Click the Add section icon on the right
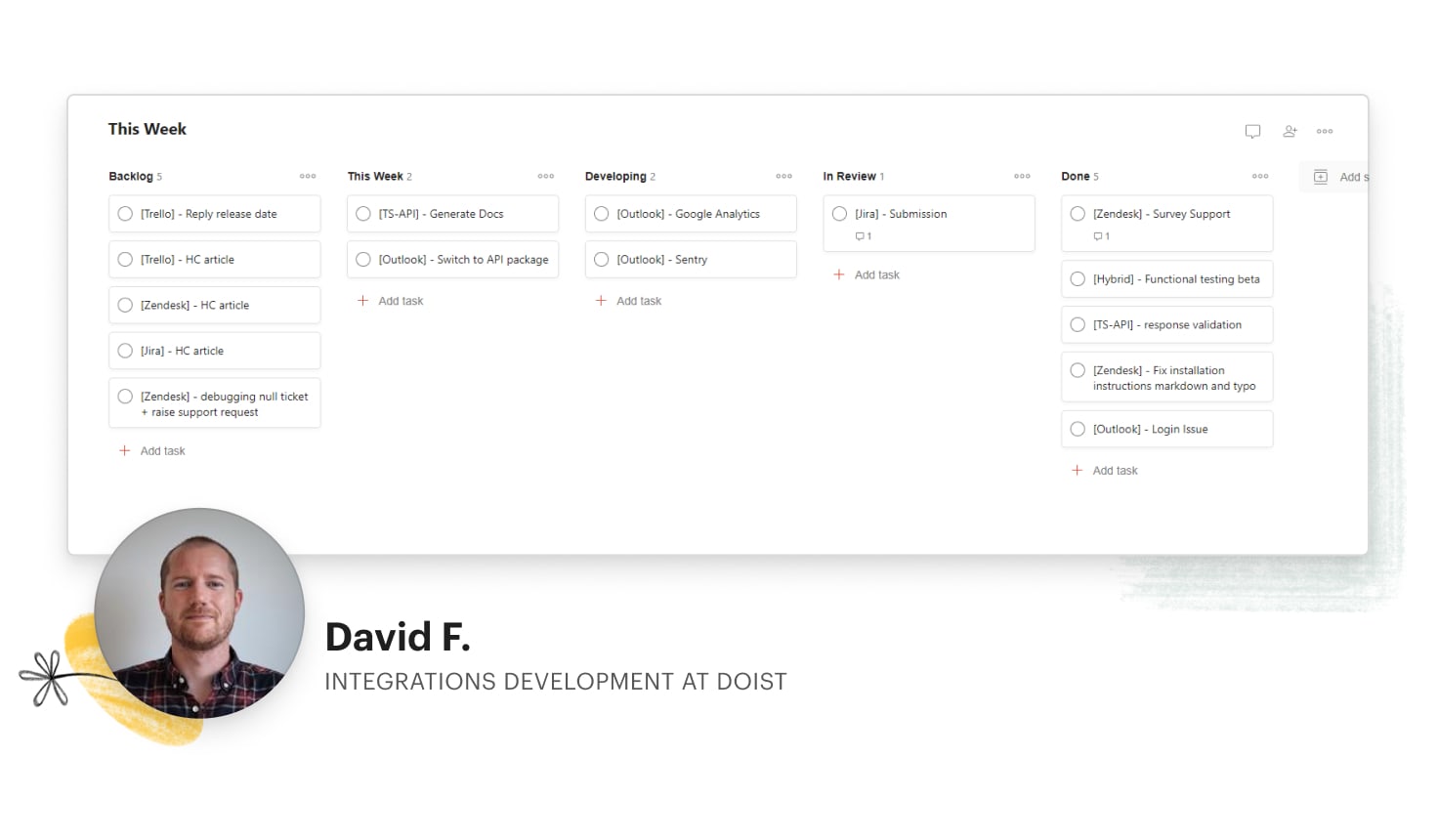This screenshot has width=1438, height=840. [x=1321, y=177]
